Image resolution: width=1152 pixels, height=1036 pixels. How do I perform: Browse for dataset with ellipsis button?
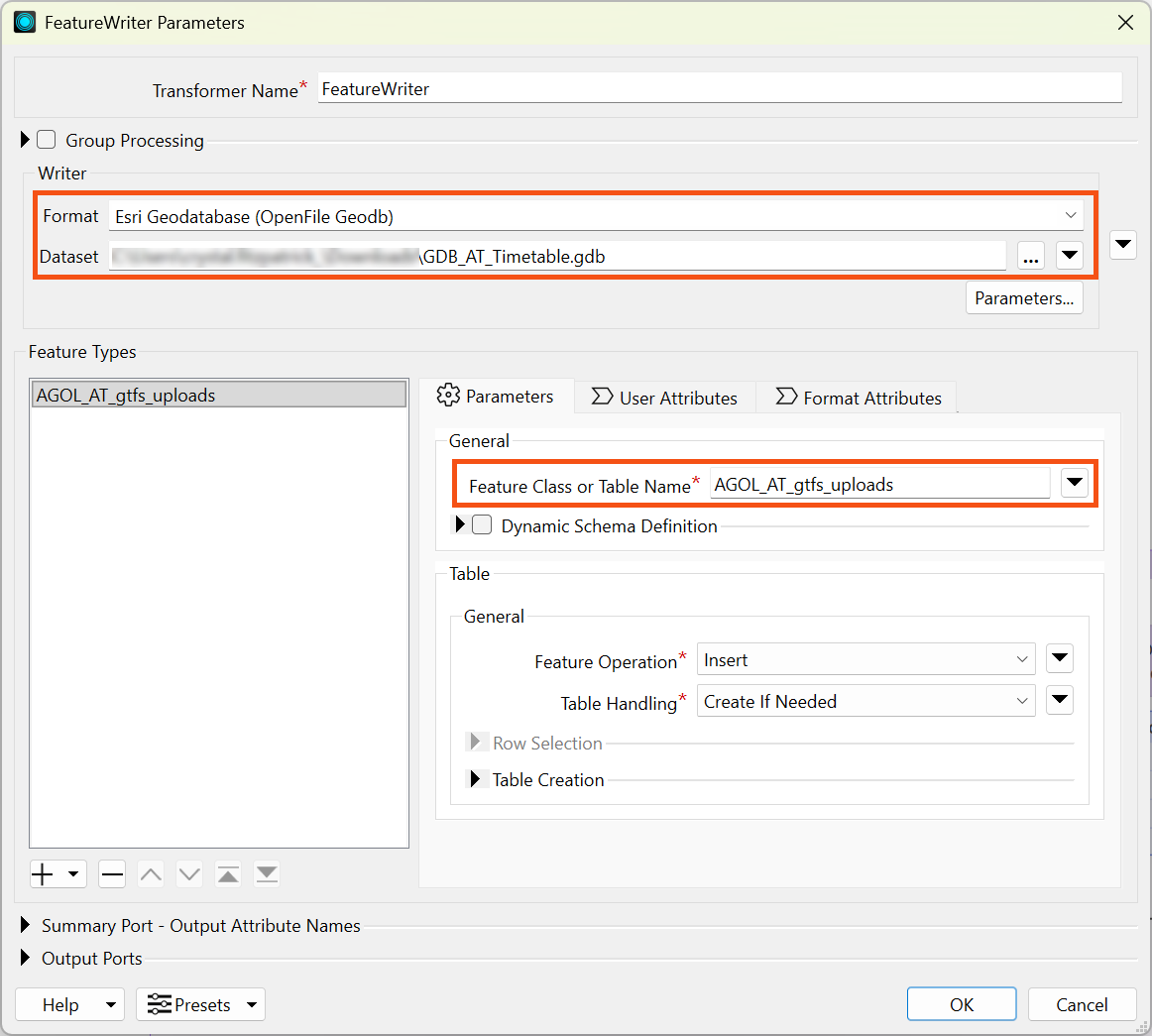[1031, 257]
